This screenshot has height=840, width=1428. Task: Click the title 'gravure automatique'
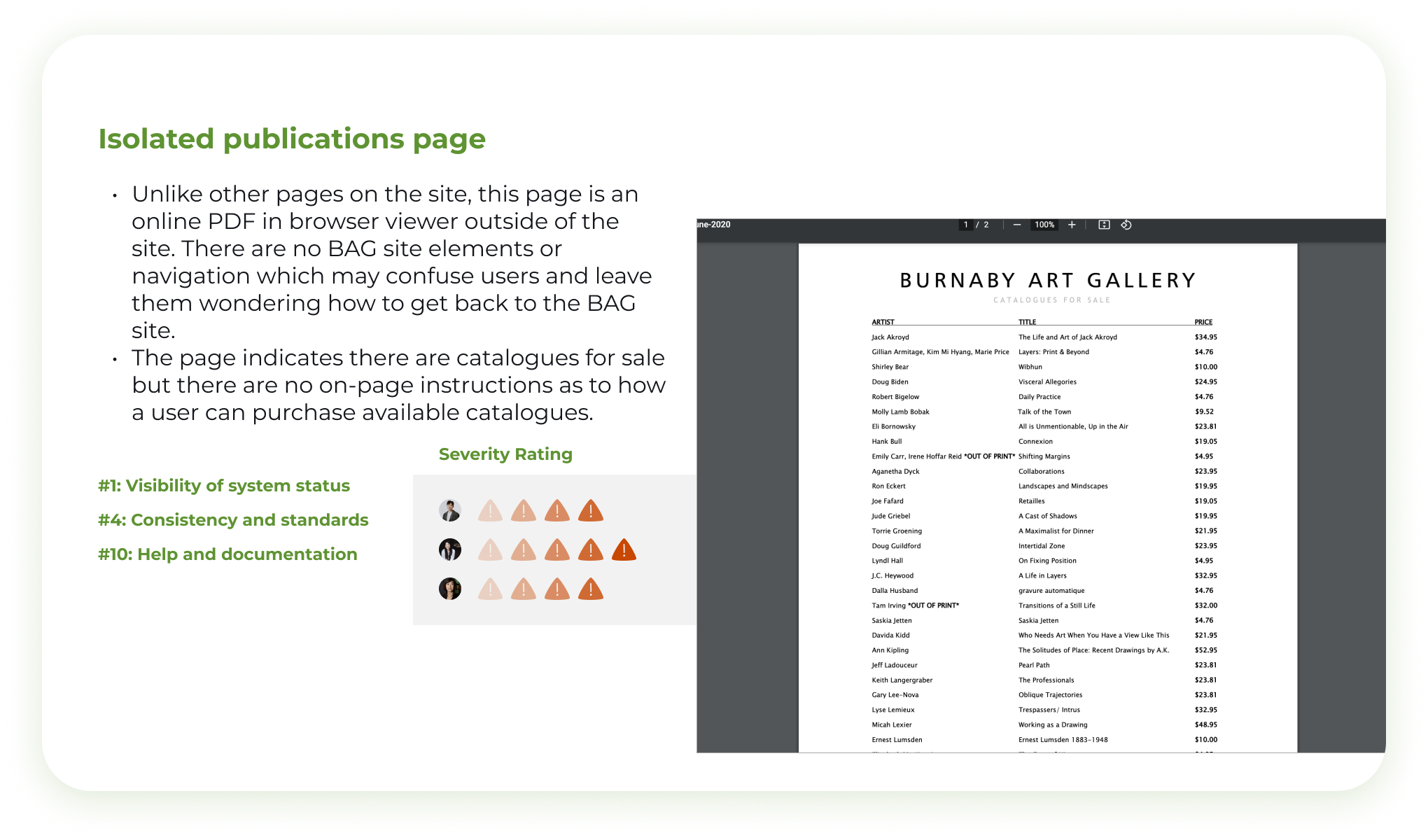point(1051,591)
